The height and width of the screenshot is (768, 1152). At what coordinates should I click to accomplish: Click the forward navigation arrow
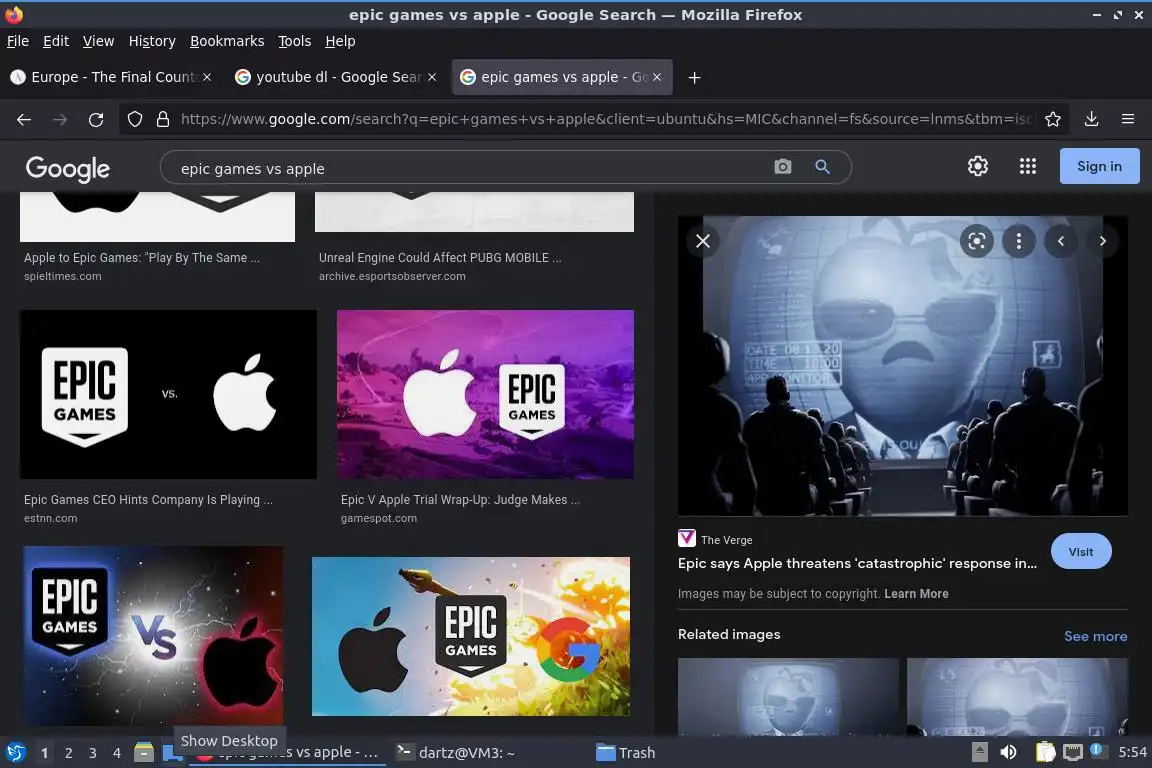coord(60,119)
